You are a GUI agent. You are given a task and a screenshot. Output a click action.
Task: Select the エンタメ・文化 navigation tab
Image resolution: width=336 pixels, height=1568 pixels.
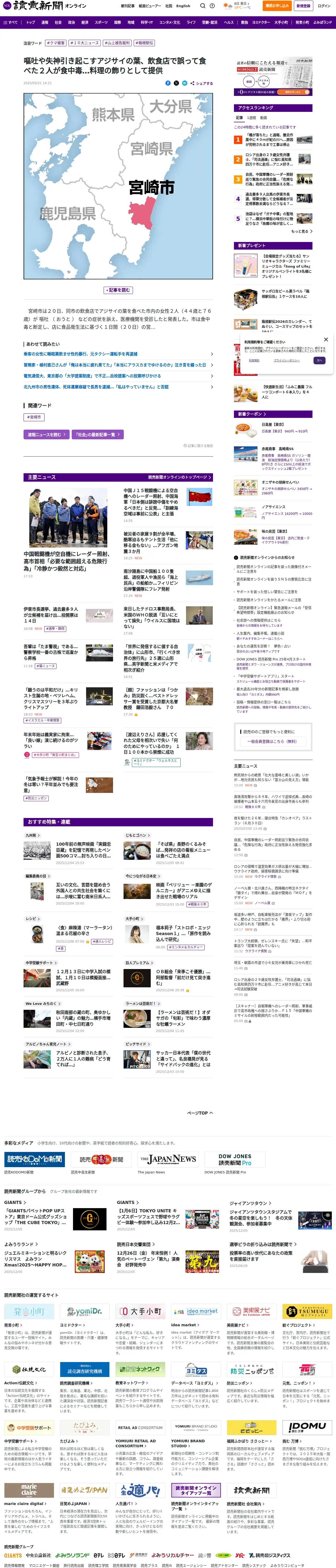tap(170, 22)
